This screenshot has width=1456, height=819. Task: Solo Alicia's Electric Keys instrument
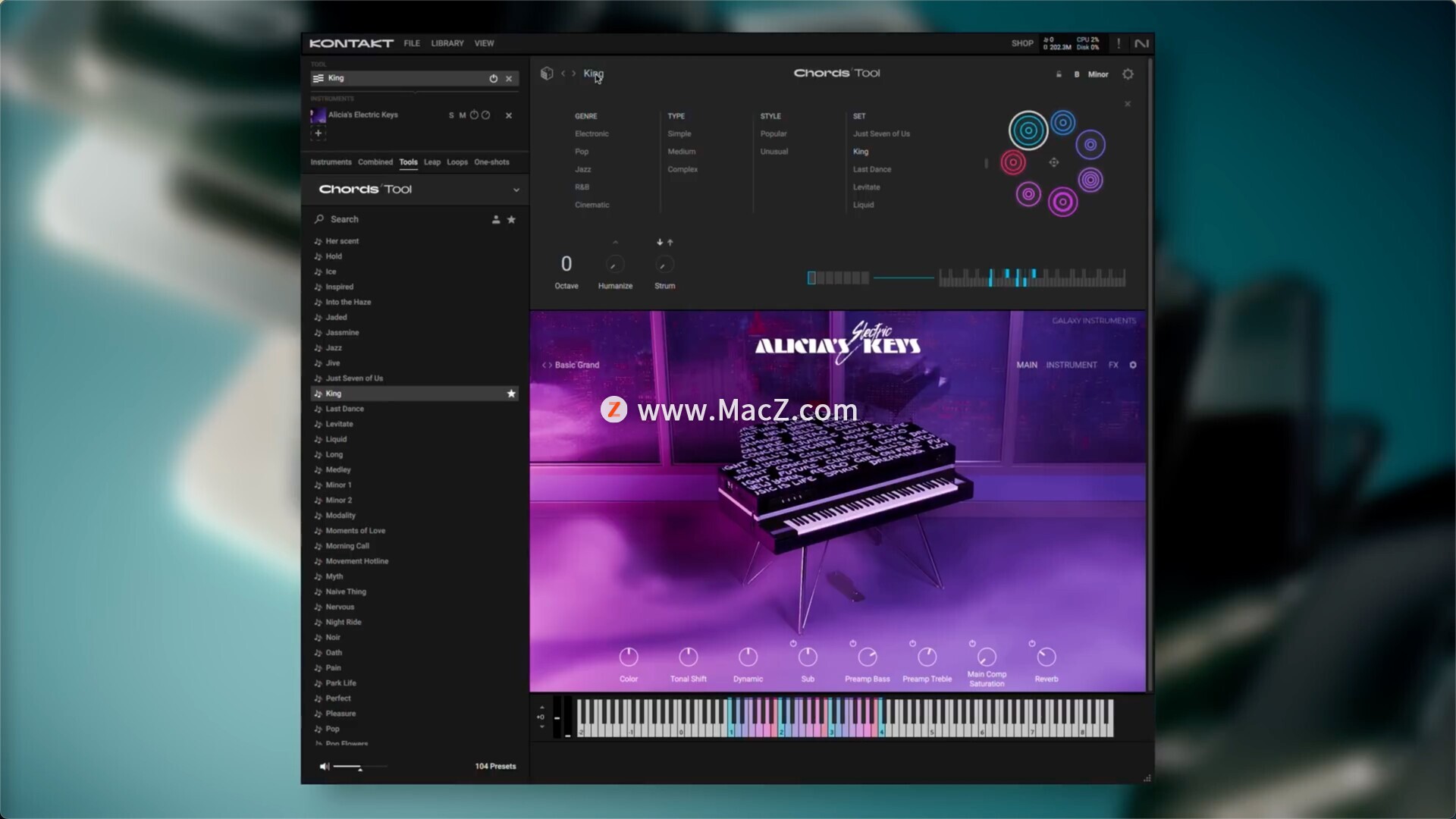click(451, 115)
